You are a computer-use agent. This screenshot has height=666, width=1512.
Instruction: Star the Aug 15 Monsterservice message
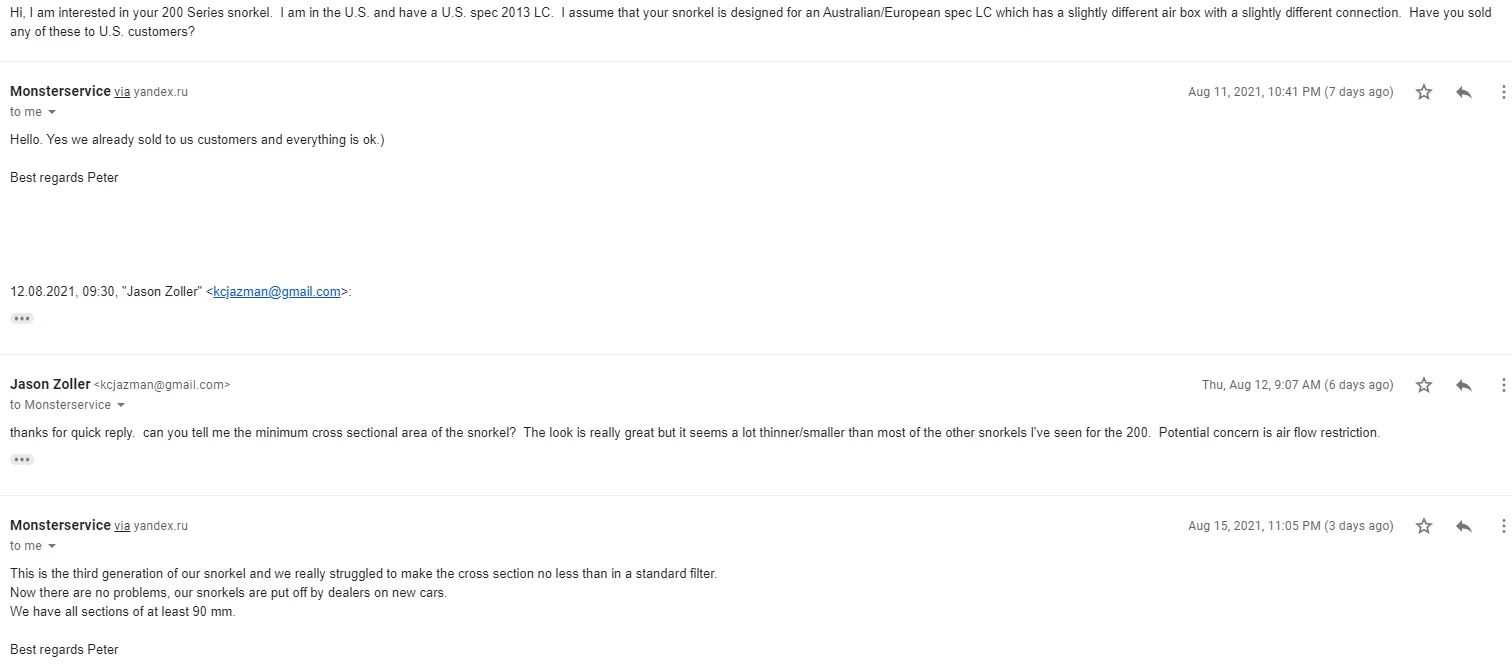(x=1424, y=526)
